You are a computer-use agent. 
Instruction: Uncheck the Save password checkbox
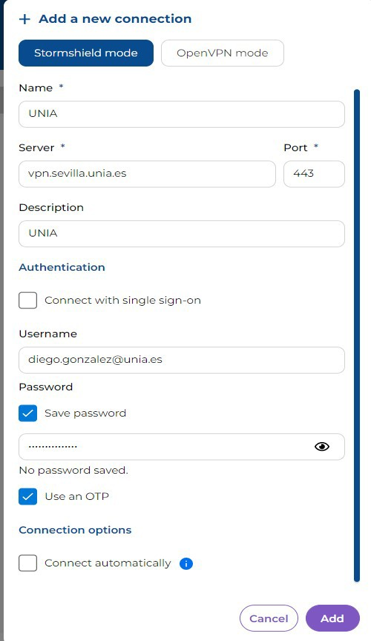coord(28,413)
